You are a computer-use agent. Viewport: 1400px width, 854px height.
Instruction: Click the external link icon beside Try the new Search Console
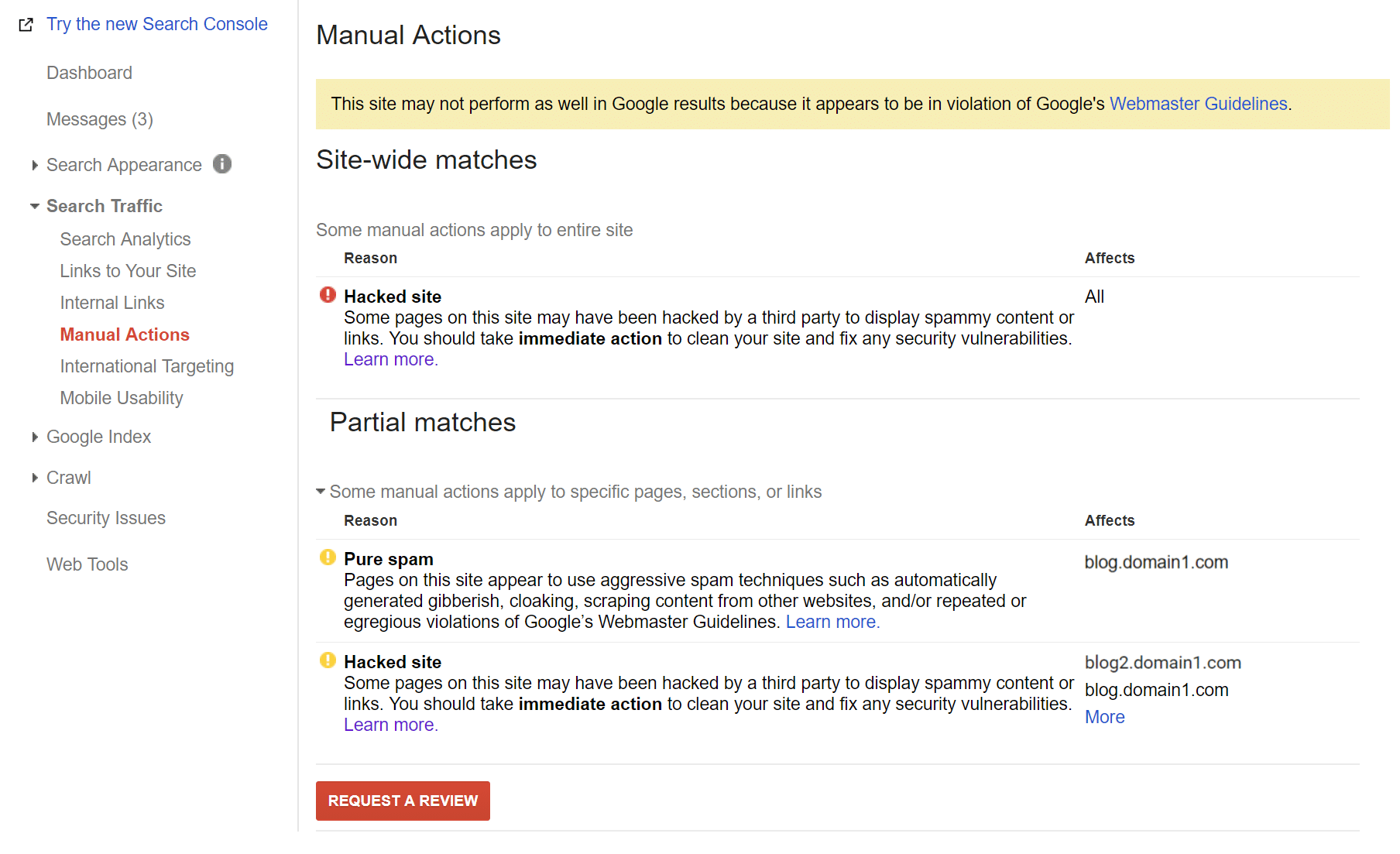26,24
